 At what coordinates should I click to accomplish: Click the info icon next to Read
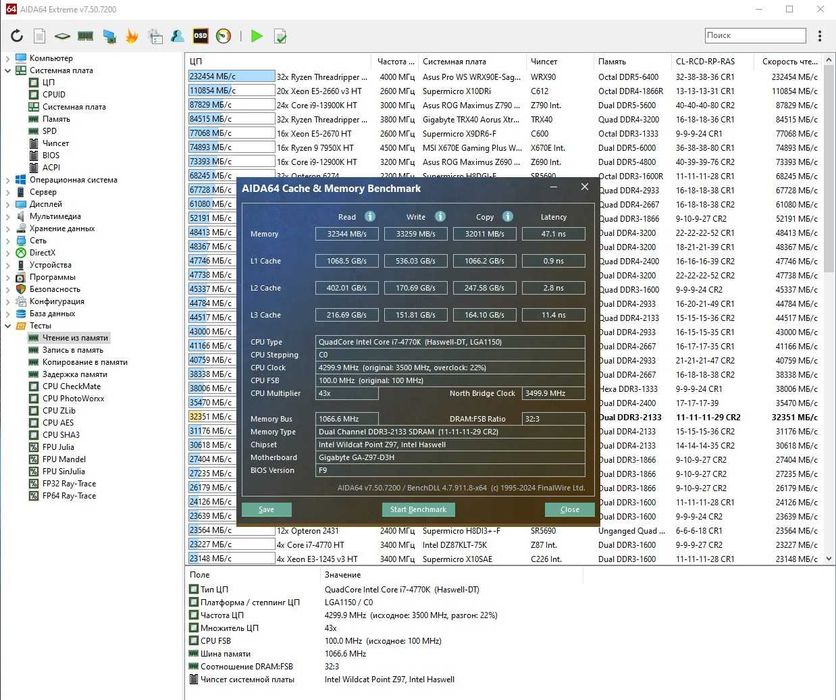click(x=370, y=216)
